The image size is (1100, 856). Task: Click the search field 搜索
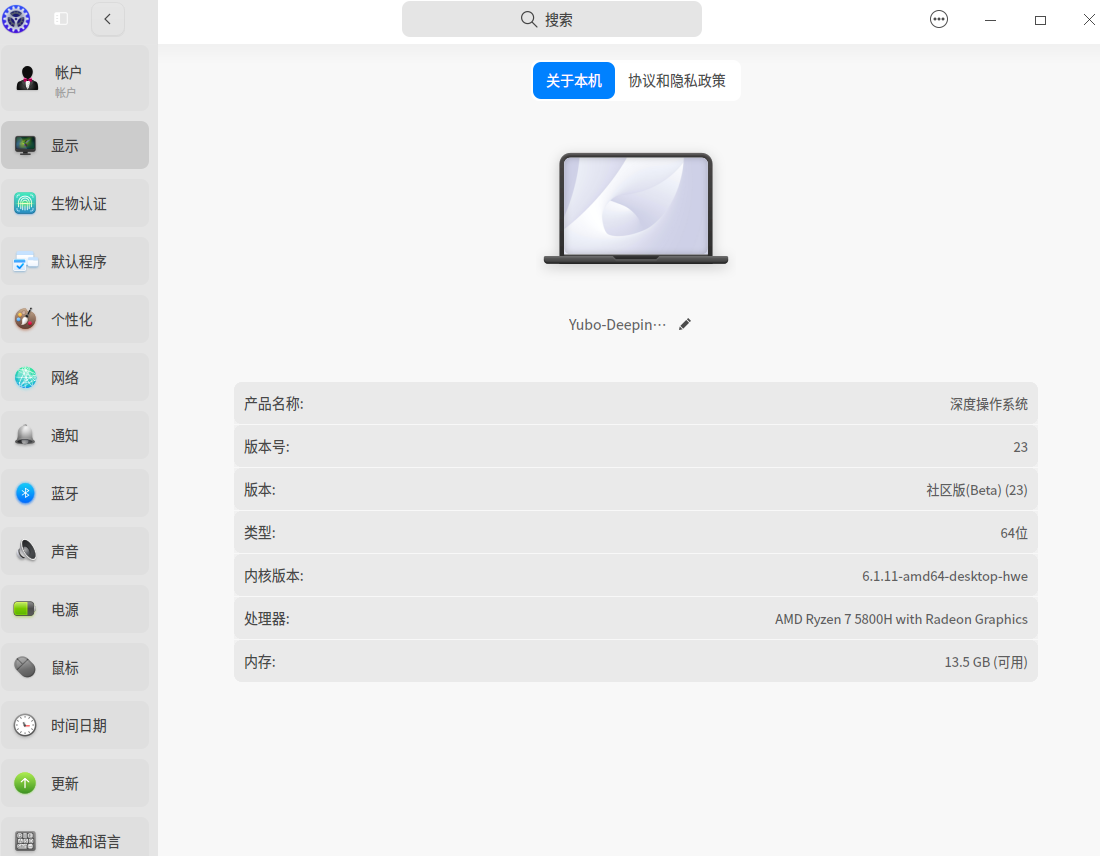551,19
